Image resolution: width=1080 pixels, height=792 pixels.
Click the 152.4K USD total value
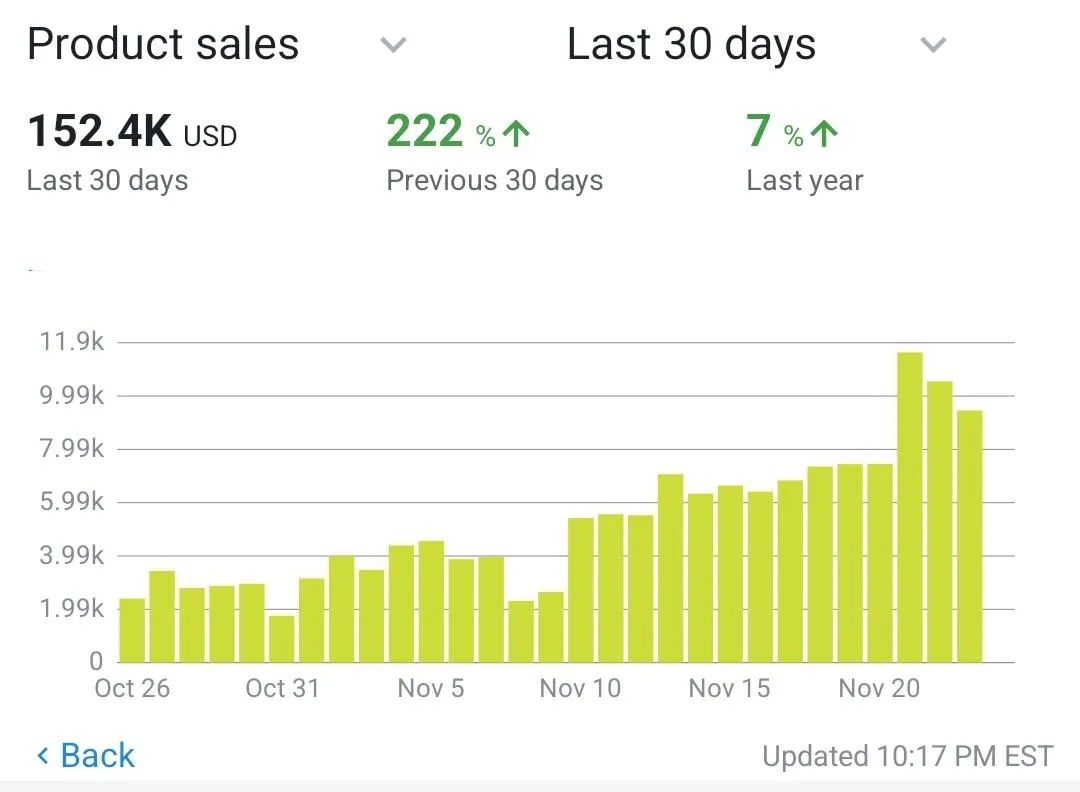pyautogui.click(x=132, y=133)
